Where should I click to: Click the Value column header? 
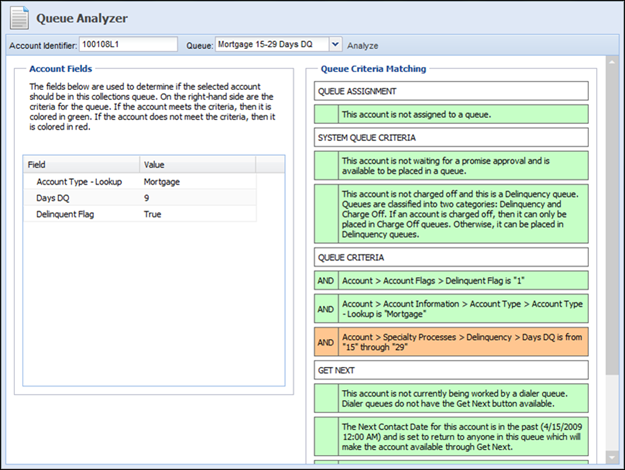[197, 164]
